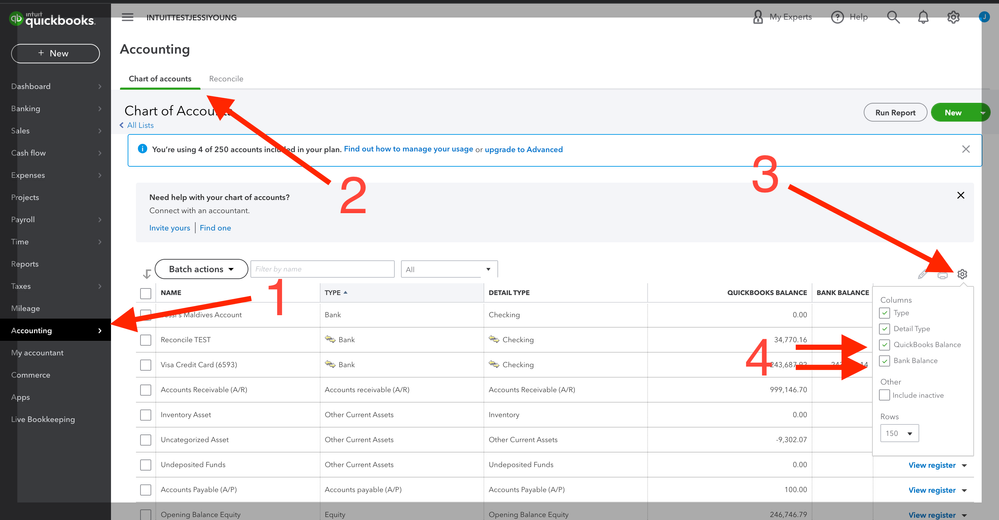The image size is (999, 520).
Task: Switch to Chart of accounts tab
Action: (160, 78)
